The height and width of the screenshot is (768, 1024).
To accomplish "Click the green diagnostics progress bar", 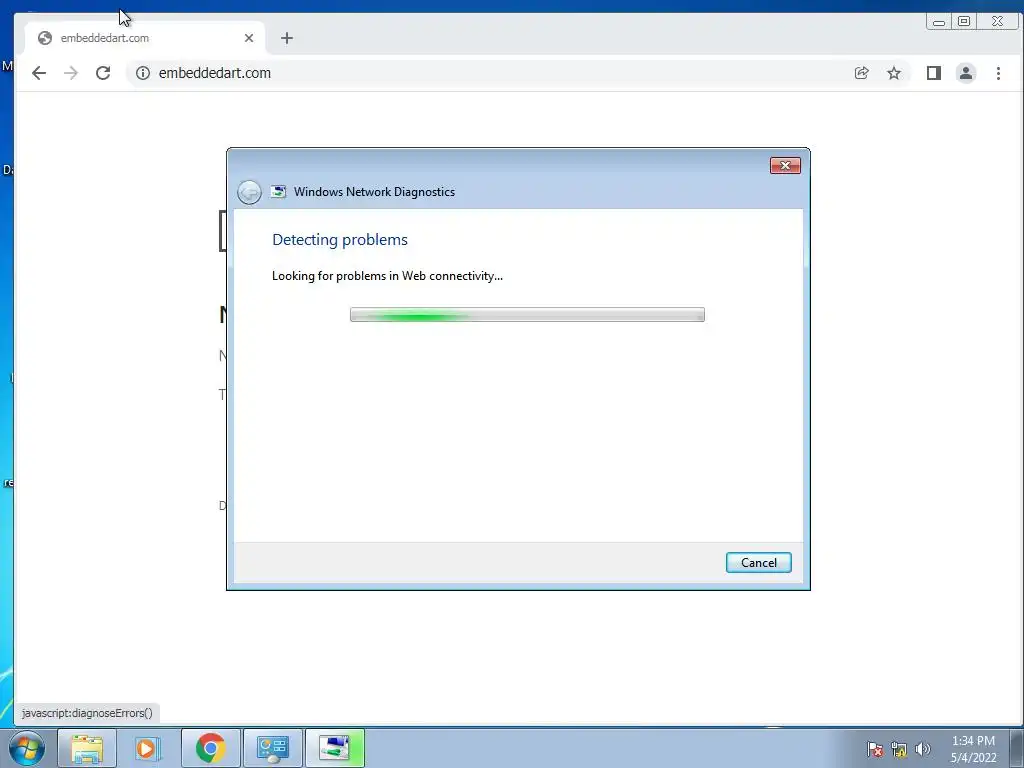I will click(x=527, y=315).
